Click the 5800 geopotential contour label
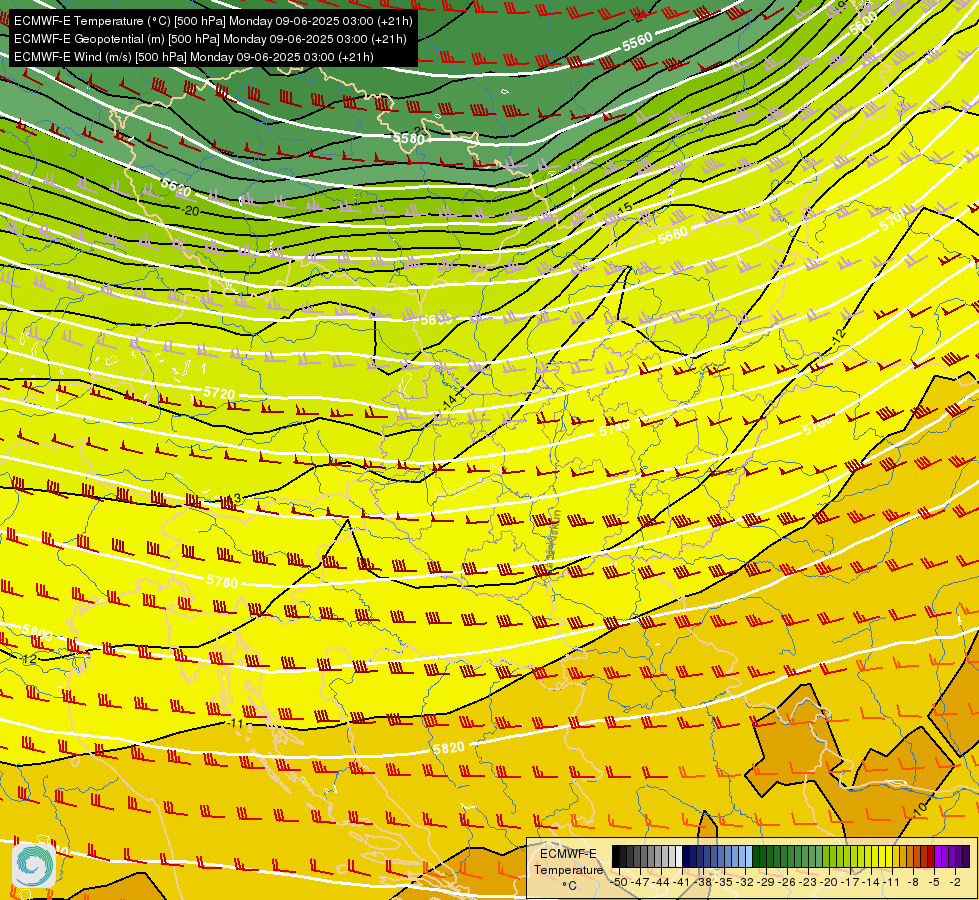979x900 pixels. 37,632
